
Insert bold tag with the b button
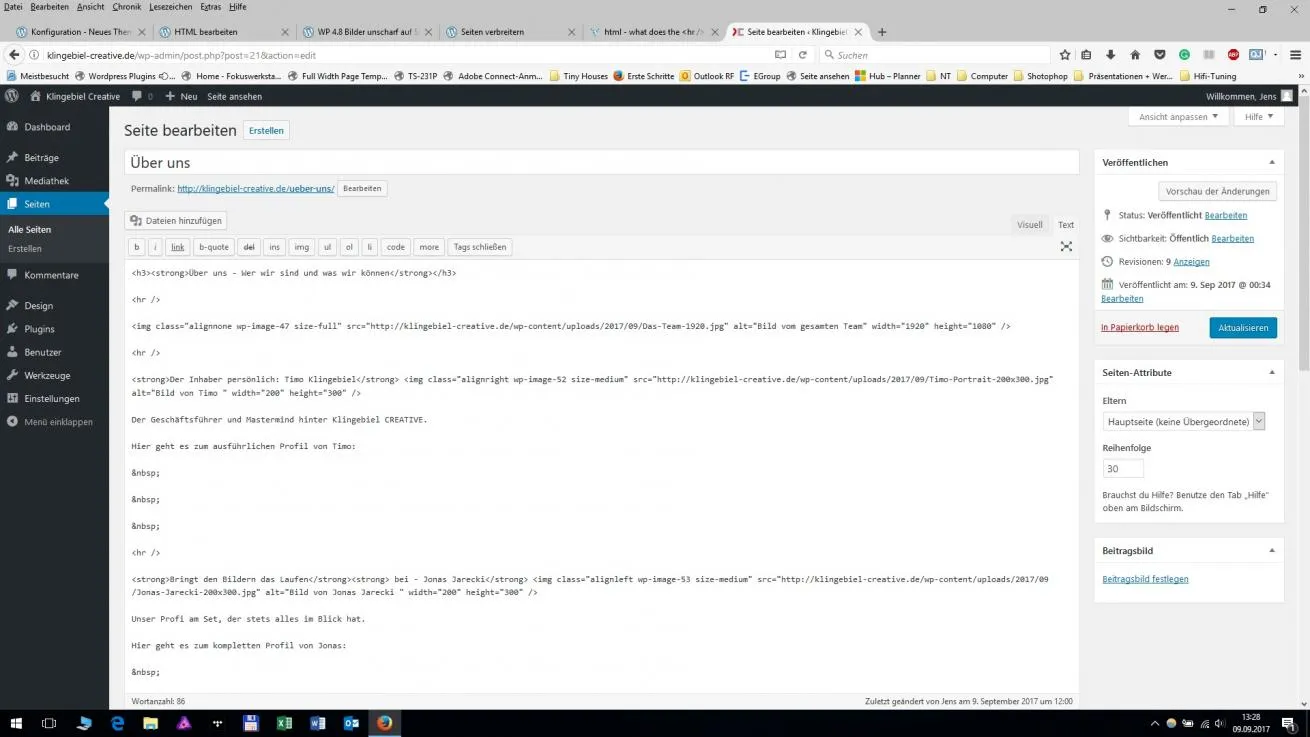pyautogui.click(x=137, y=247)
